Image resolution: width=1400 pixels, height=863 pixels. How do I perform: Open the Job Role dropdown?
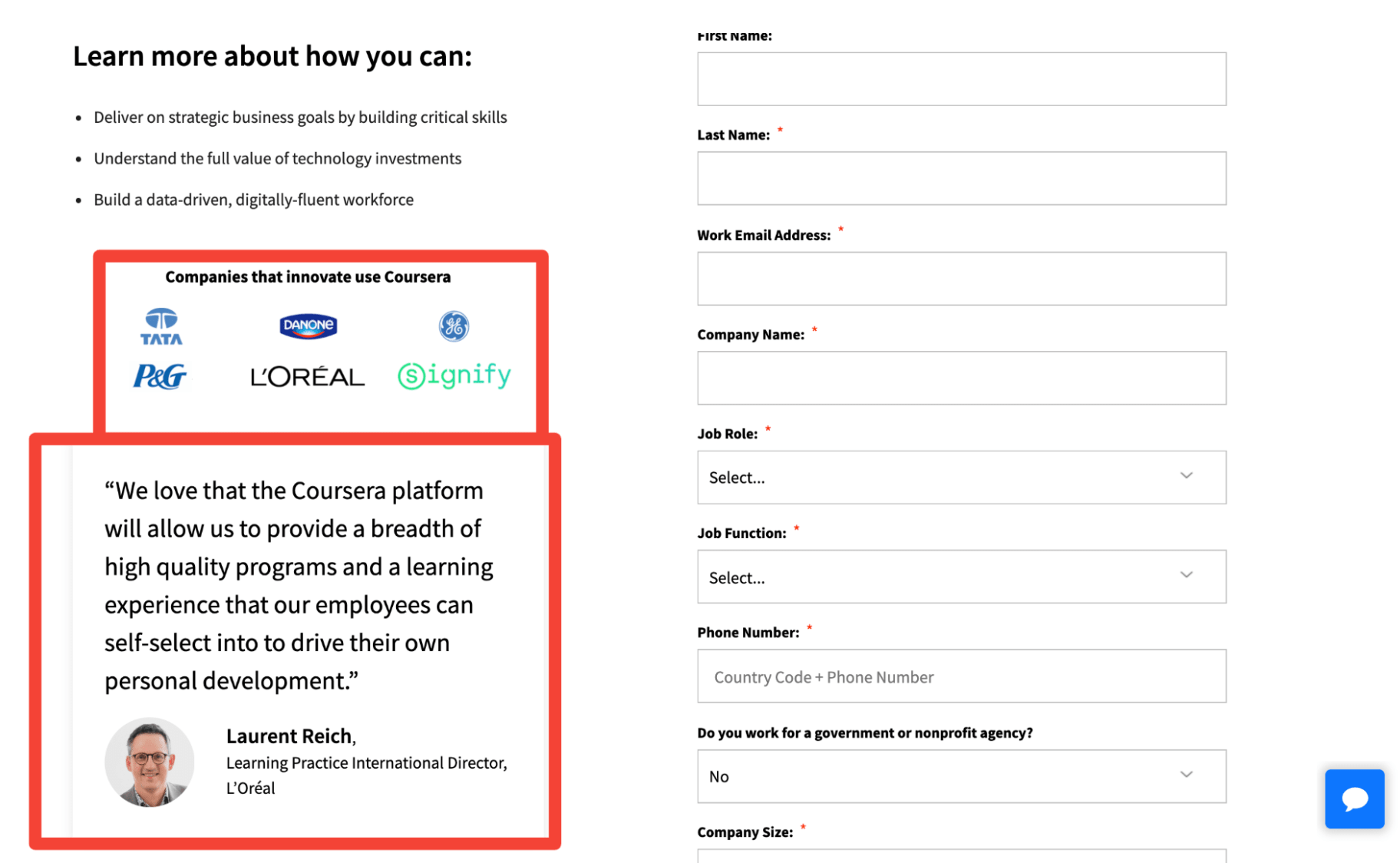[961, 477]
